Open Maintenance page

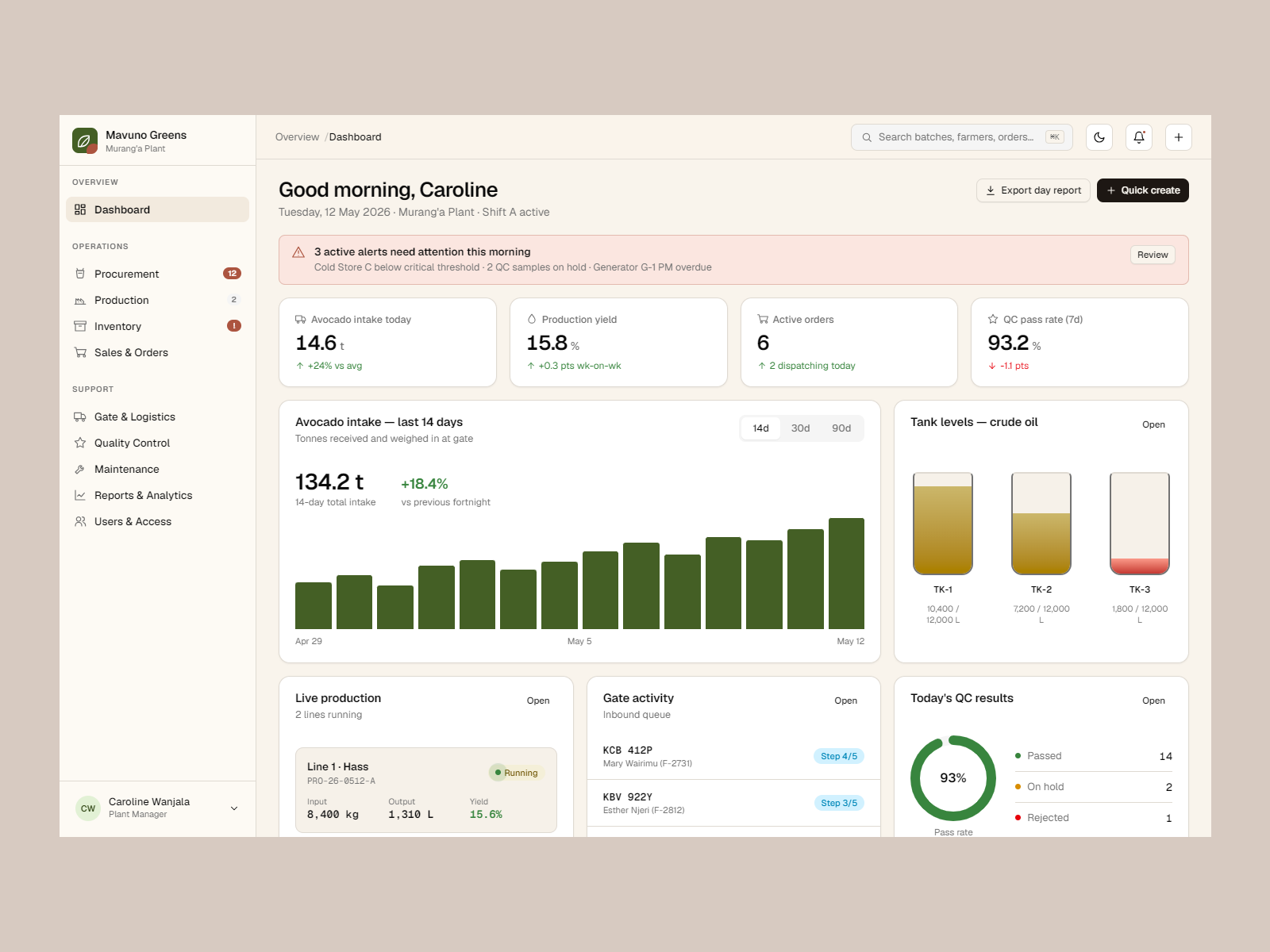(157, 469)
